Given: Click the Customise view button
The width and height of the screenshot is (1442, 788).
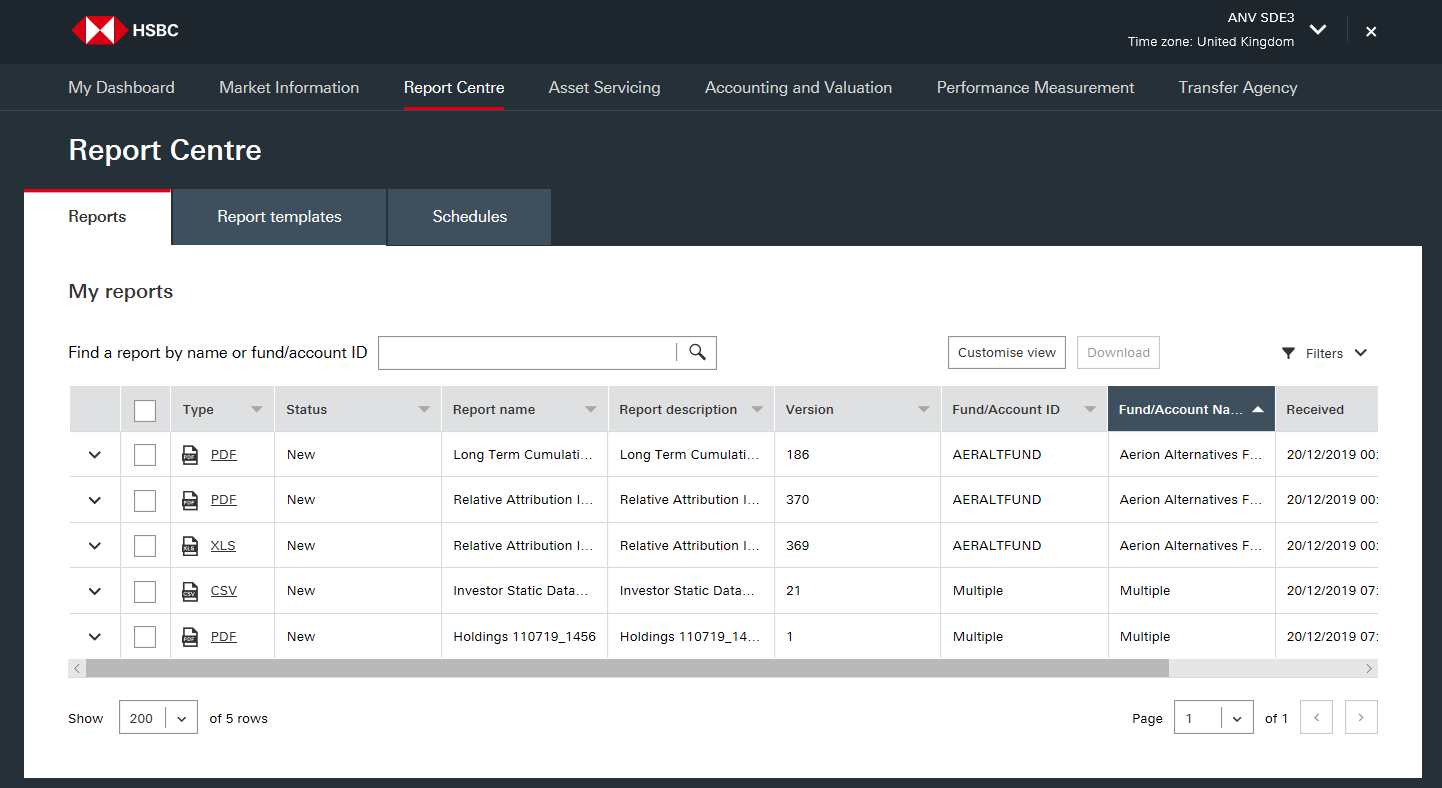Looking at the screenshot, I should coord(1006,352).
